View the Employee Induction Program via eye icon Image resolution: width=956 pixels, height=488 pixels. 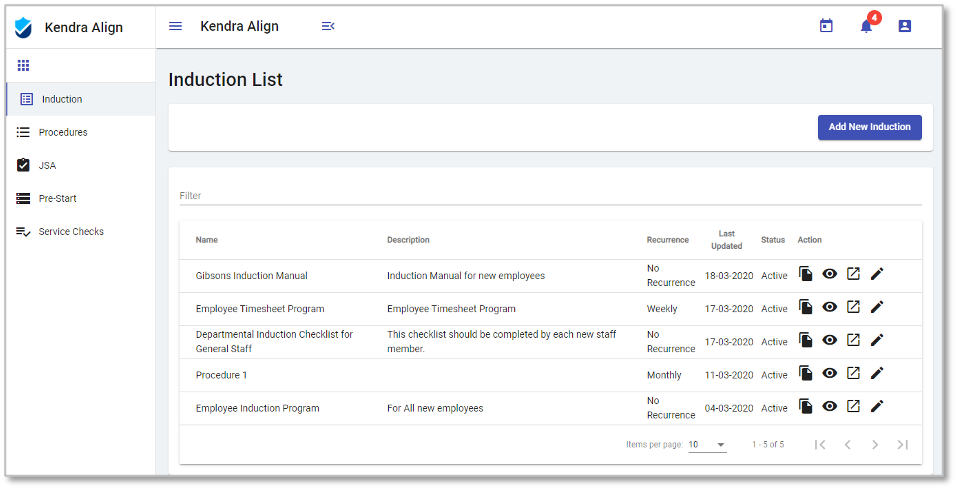[x=829, y=407]
